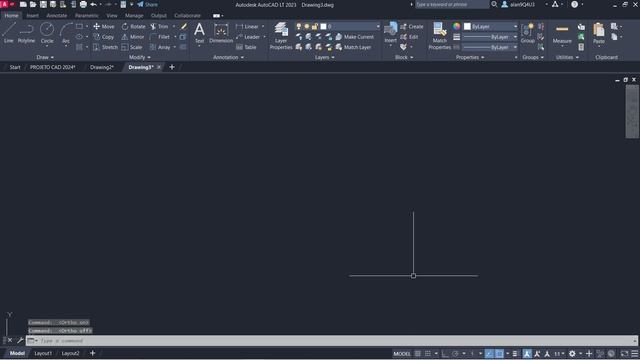Image resolution: width=640 pixels, height=360 pixels.
Task: Select the Arc tool
Action: click(66, 33)
